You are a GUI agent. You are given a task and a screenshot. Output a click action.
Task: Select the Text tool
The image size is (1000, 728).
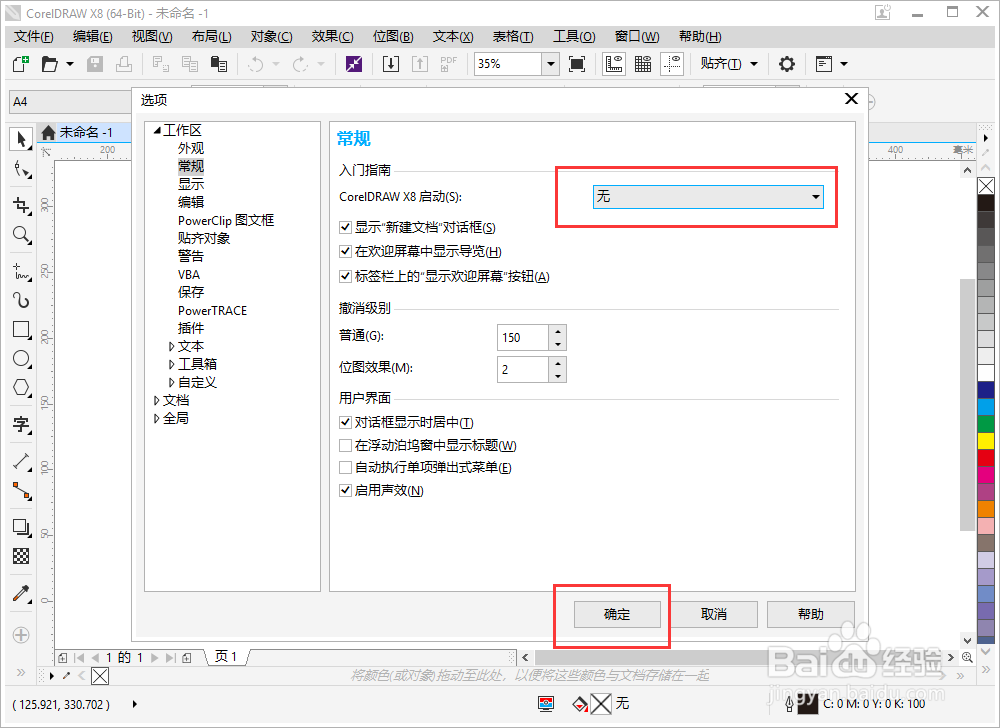[x=22, y=425]
